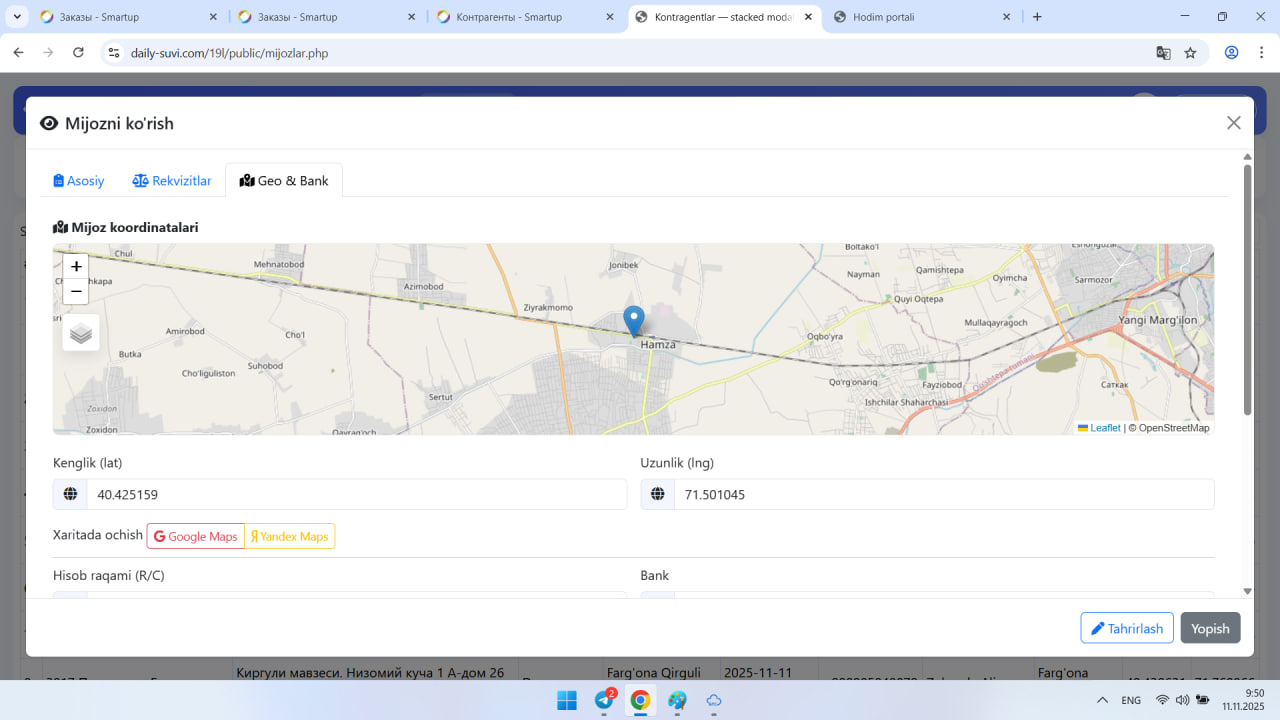Click the Mijoz koordinatalari heading
Image resolution: width=1280 pixels, height=720 pixels.
pyautogui.click(x=126, y=227)
